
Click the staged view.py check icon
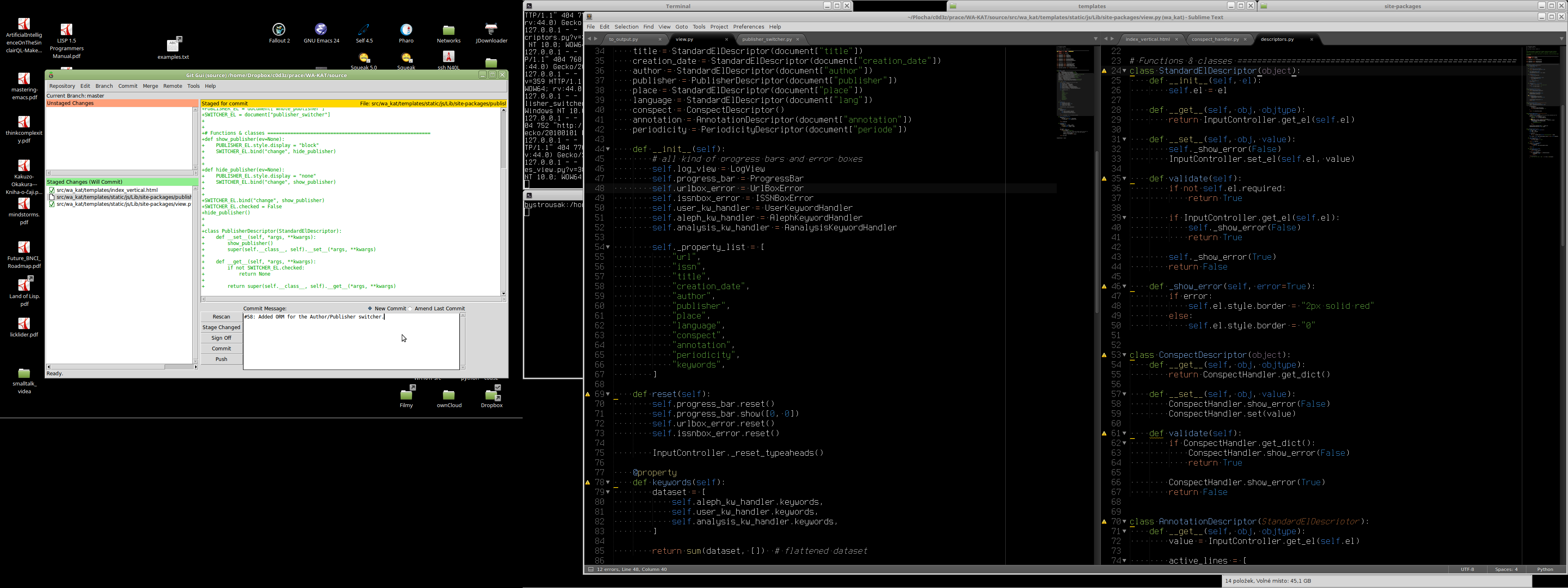tap(52, 205)
